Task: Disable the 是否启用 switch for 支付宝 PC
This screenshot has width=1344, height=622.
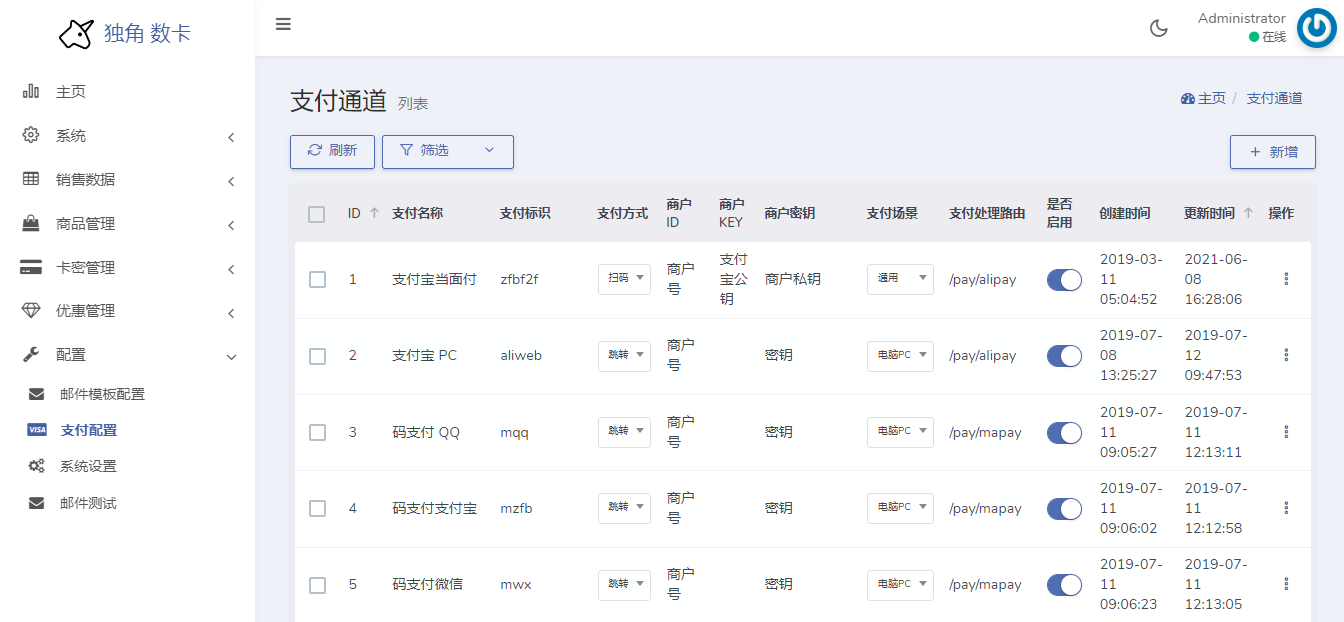Action: point(1064,356)
